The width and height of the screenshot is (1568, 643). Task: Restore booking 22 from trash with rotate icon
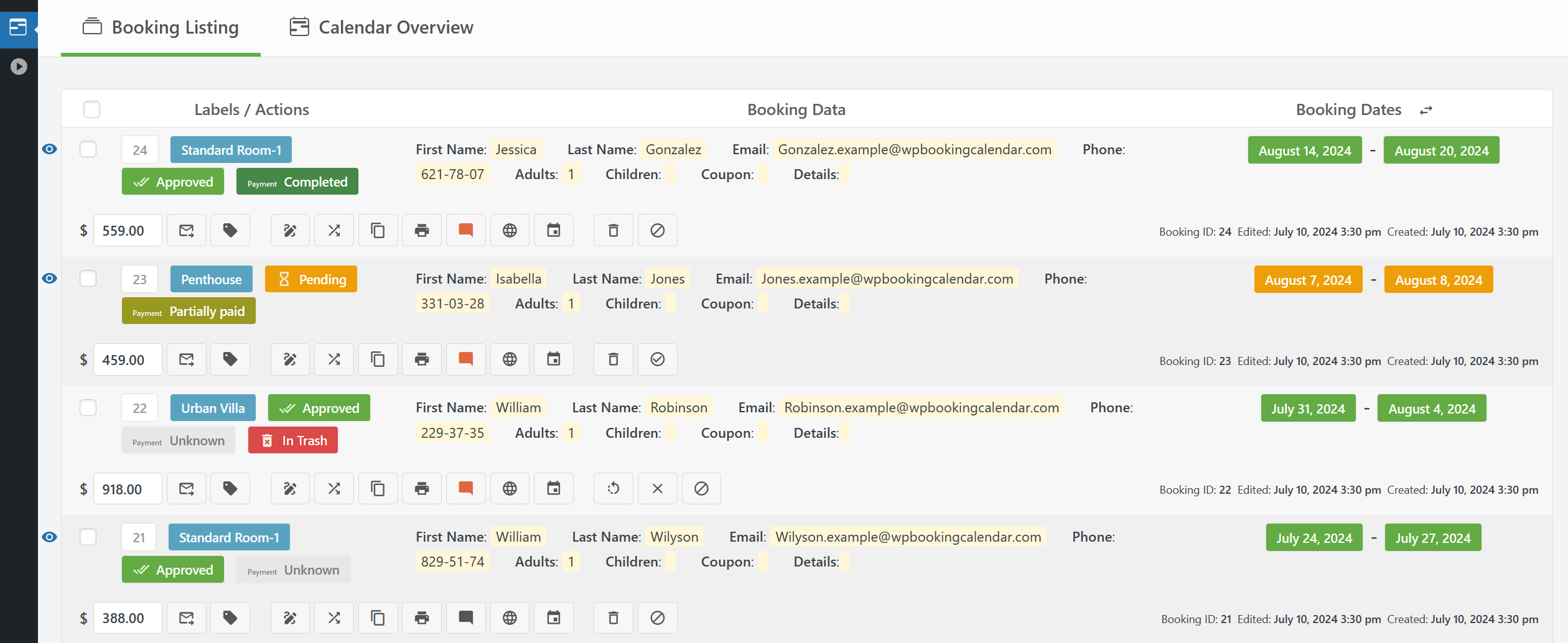613,489
